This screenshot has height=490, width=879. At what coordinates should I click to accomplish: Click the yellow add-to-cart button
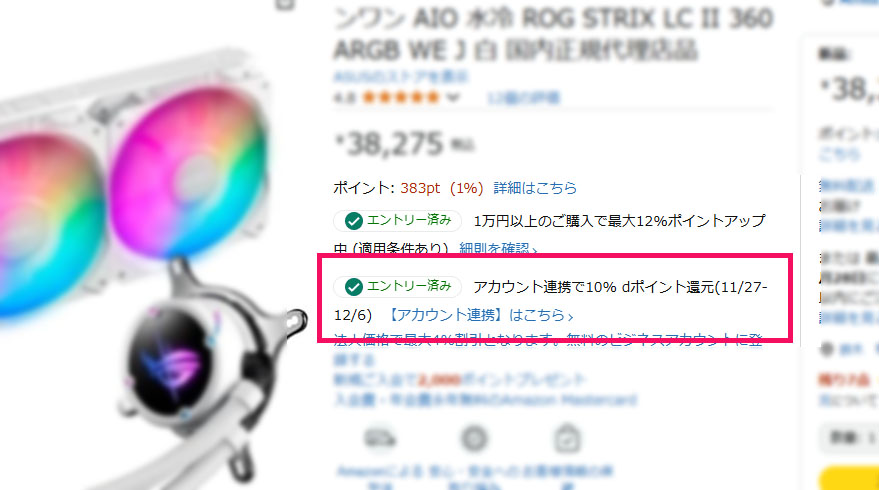[849, 478]
